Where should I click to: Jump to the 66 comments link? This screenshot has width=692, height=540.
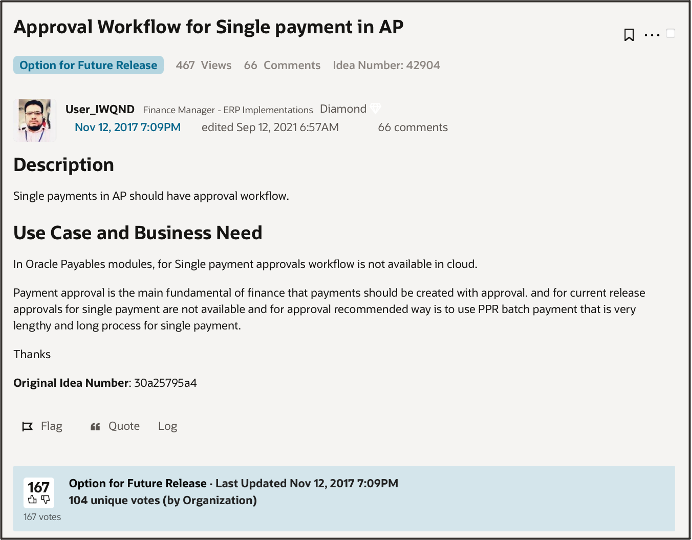click(413, 127)
